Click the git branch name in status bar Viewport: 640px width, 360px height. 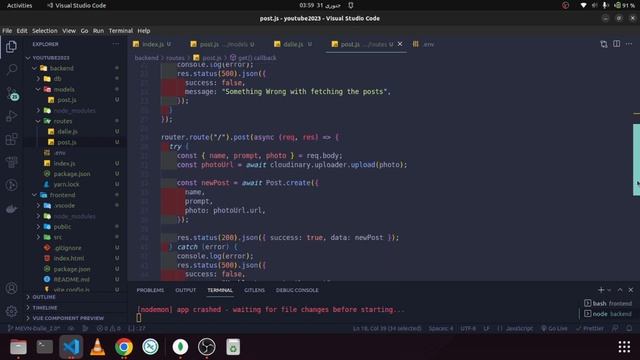pyautogui.click(x=34, y=328)
